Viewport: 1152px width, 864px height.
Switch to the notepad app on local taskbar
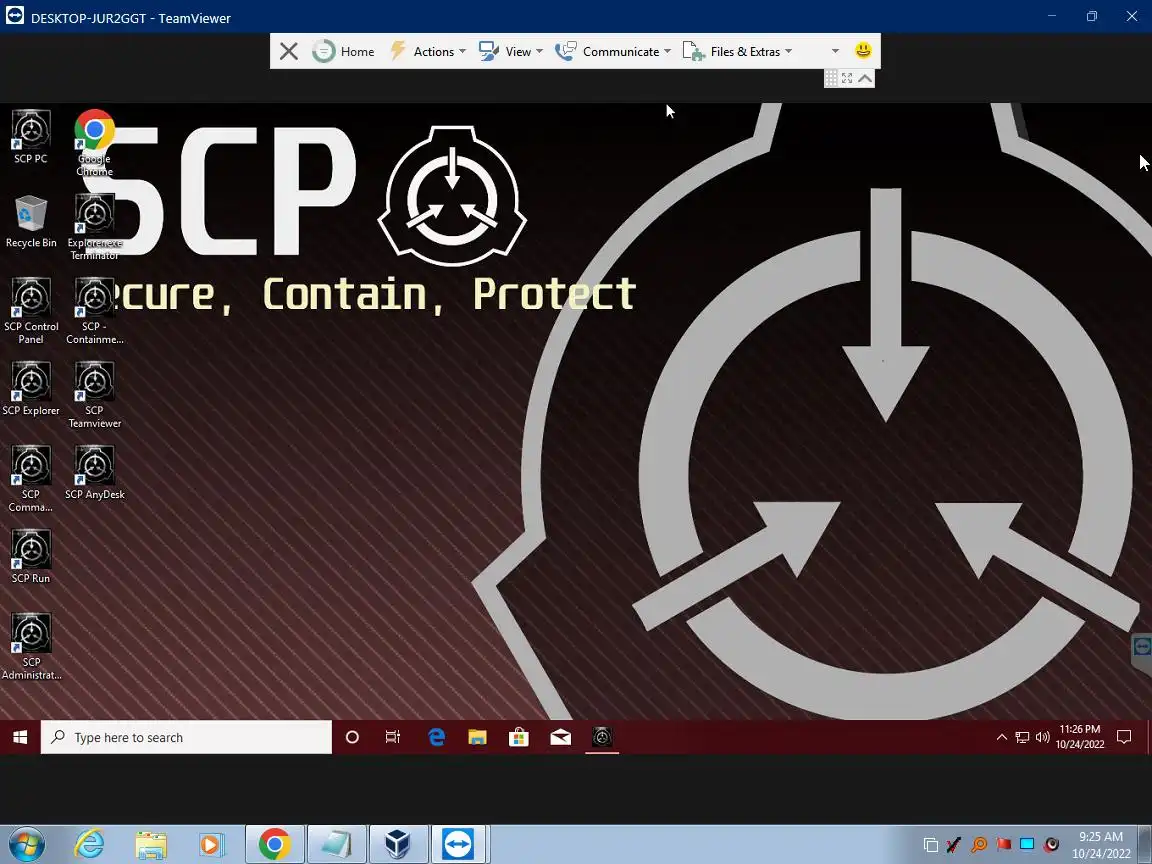pyautogui.click(x=336, y=844)
